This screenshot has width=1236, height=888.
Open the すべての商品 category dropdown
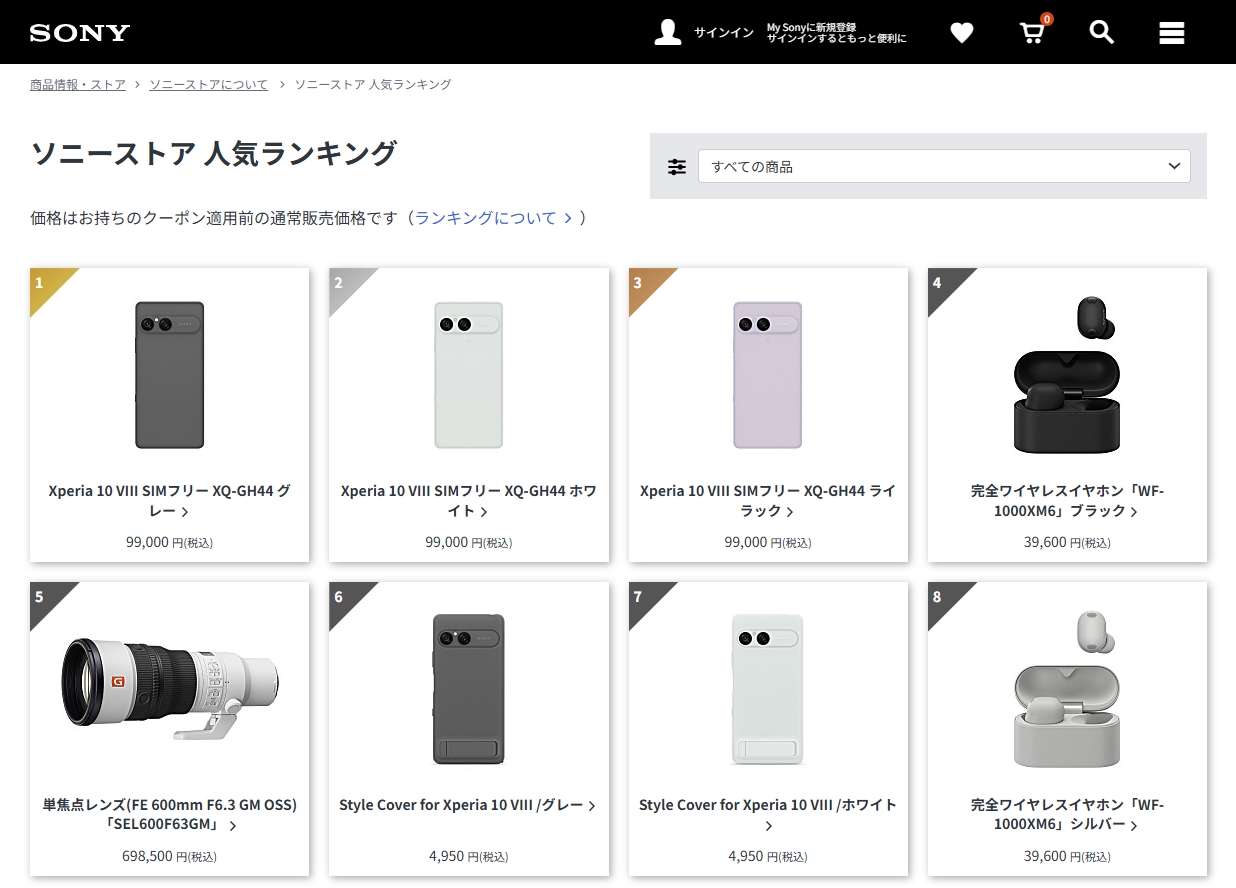(944, 166)
